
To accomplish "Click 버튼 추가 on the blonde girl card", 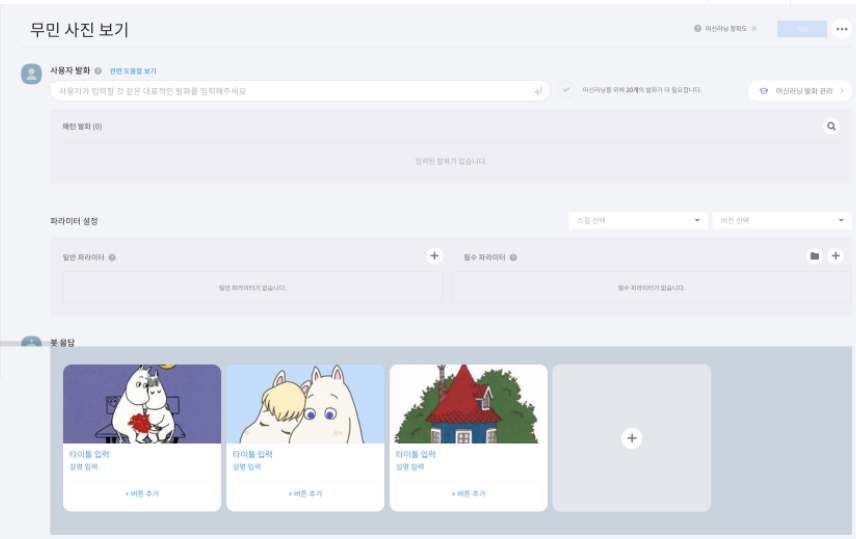I will (x=305, y=494).
